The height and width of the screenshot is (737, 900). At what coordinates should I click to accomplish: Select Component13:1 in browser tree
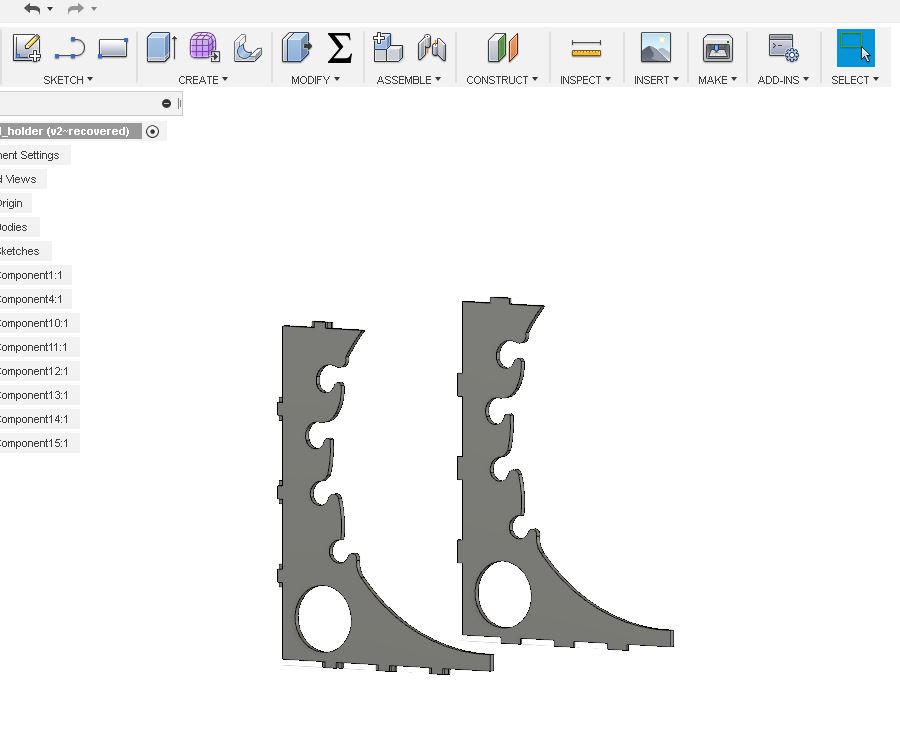coord(39,396)
